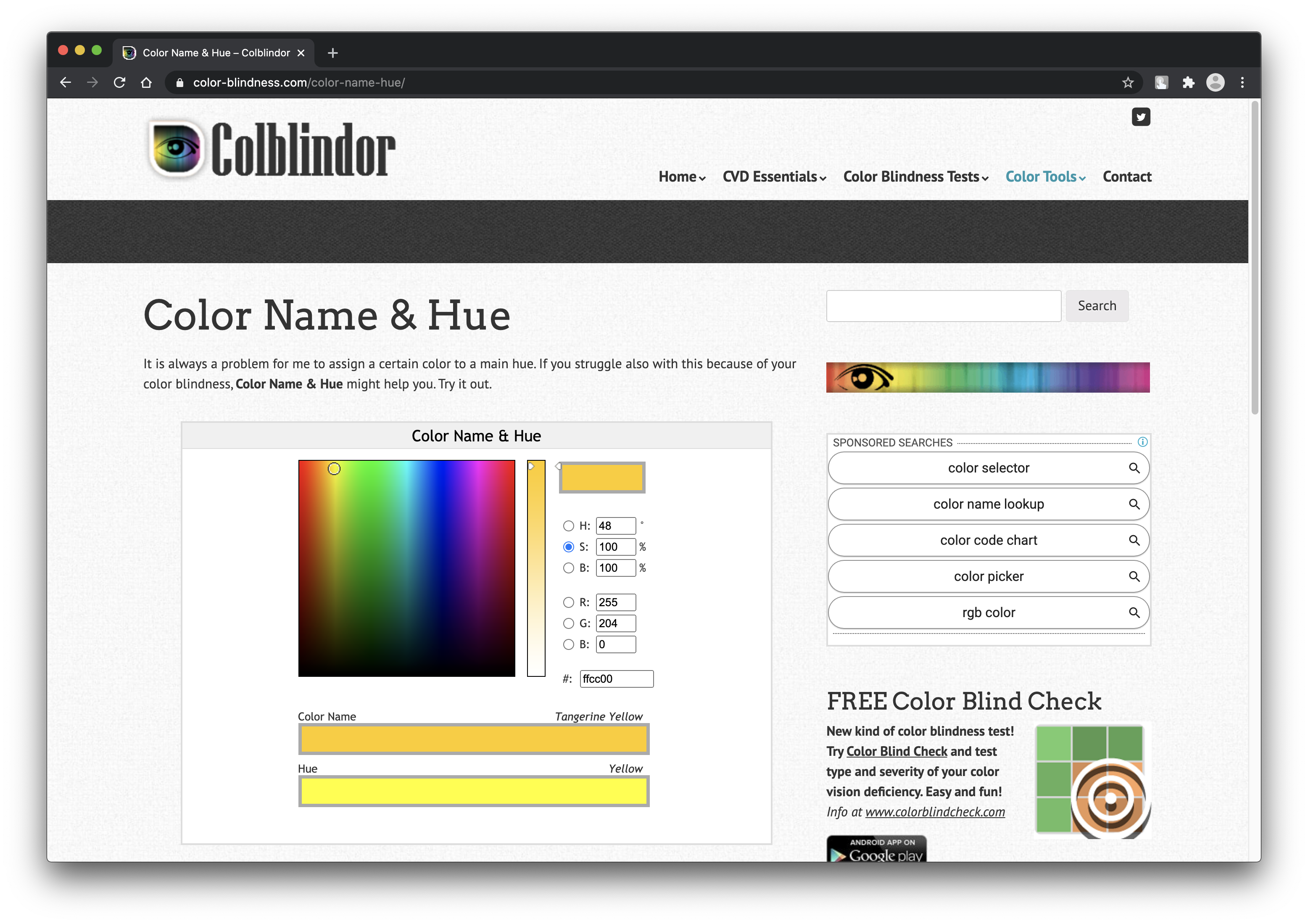
Task: Click the browser forward arrow
Action: pos(92,82)
